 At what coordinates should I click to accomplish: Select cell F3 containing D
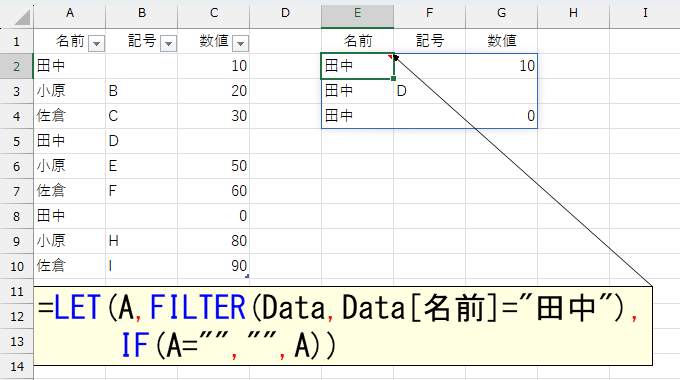click(x=429, y=91)
